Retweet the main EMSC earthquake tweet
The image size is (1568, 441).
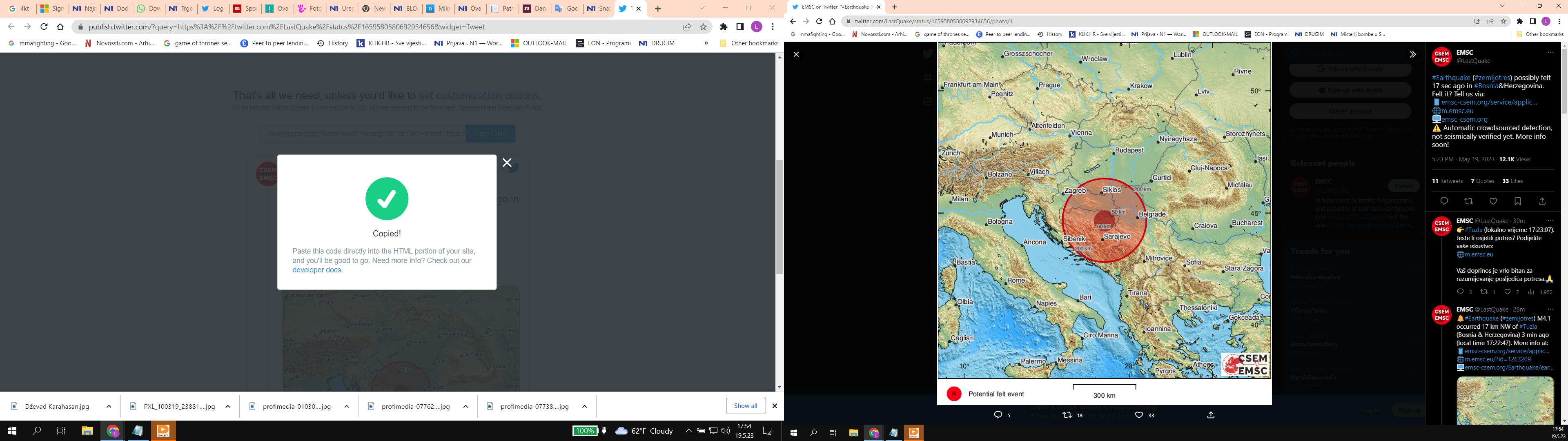(x=1468, y=201)
